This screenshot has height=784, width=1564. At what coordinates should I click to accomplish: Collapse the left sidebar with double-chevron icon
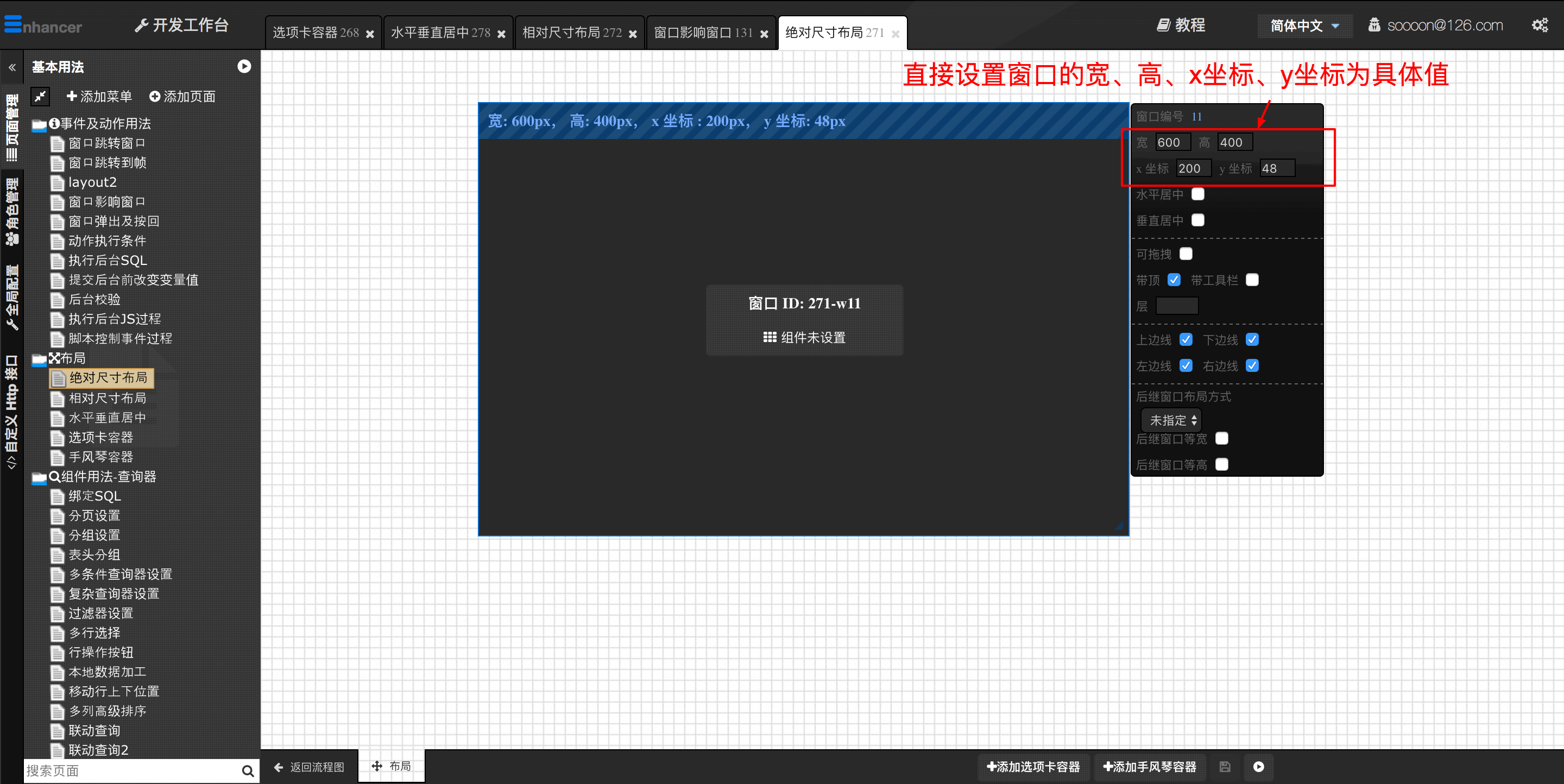[11, 67]
